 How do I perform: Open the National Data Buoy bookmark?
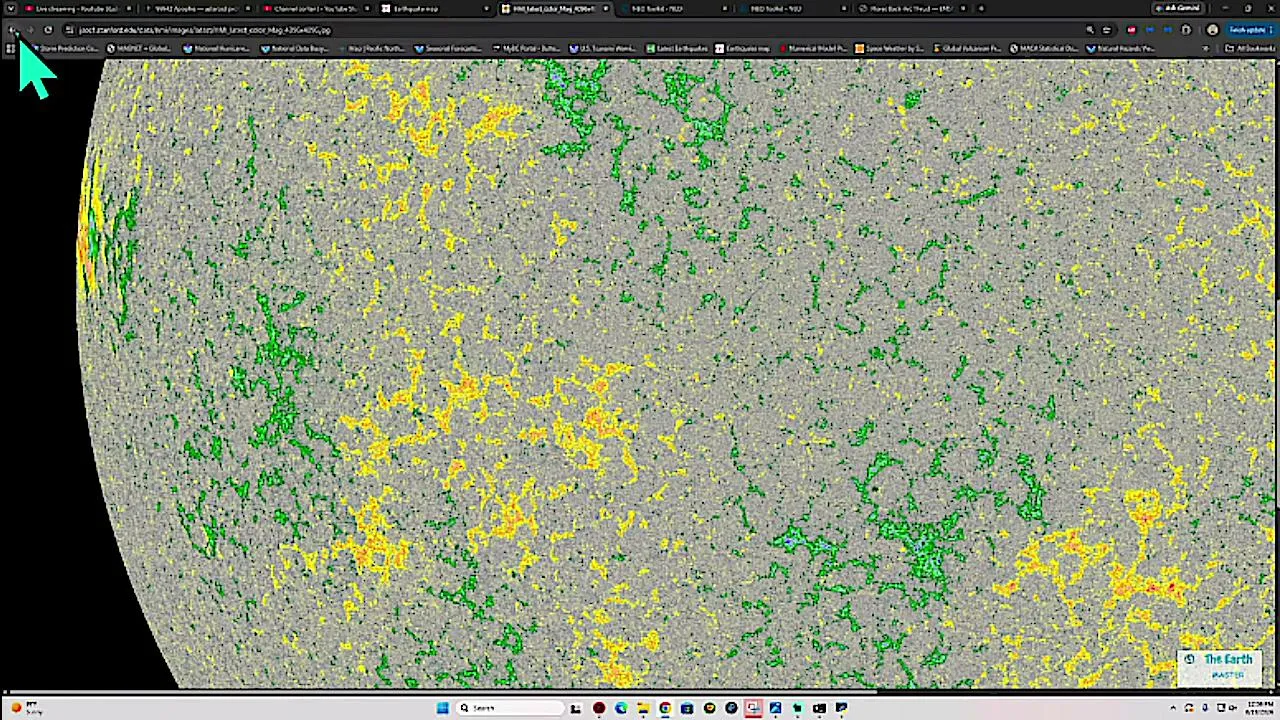point(294,48)
